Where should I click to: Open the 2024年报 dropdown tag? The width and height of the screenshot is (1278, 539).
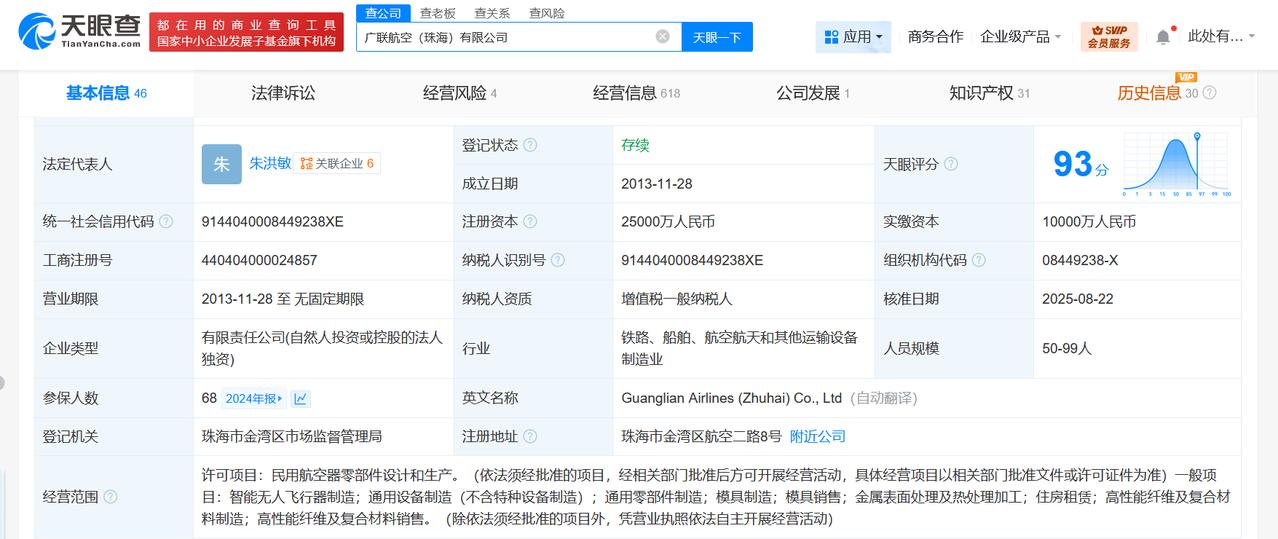click(254, 398)
